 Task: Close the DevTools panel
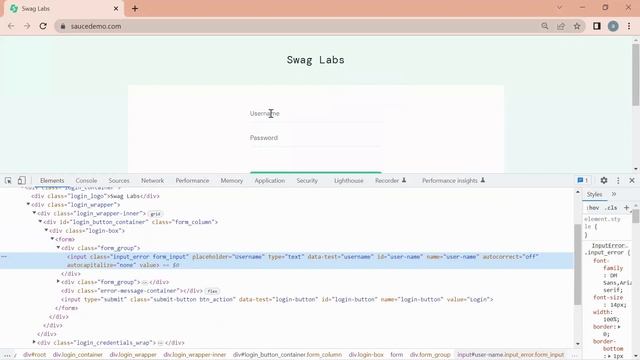coord(632,180)
